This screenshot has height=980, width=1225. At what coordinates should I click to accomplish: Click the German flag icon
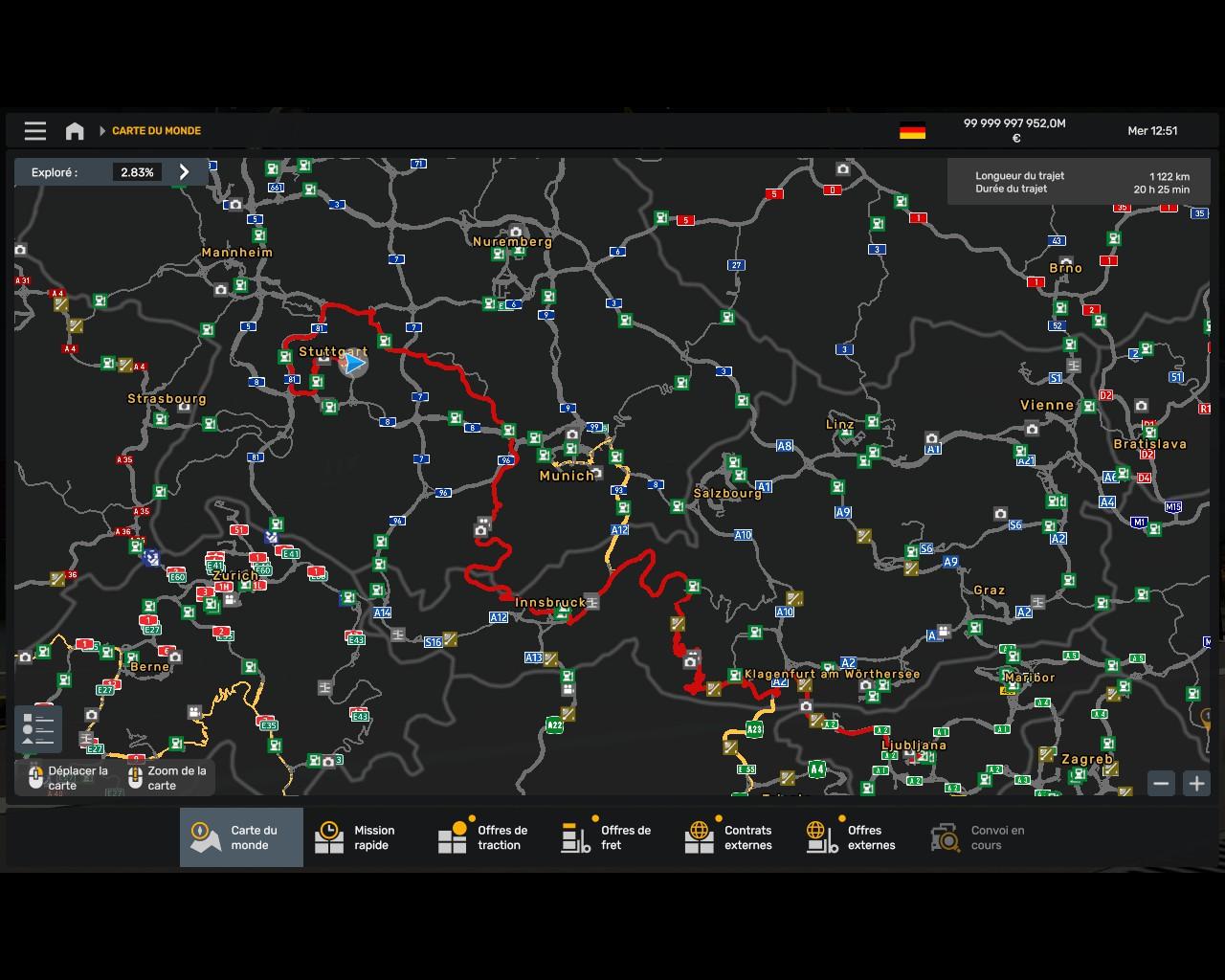pyautogui.click(x=912, y=131)
